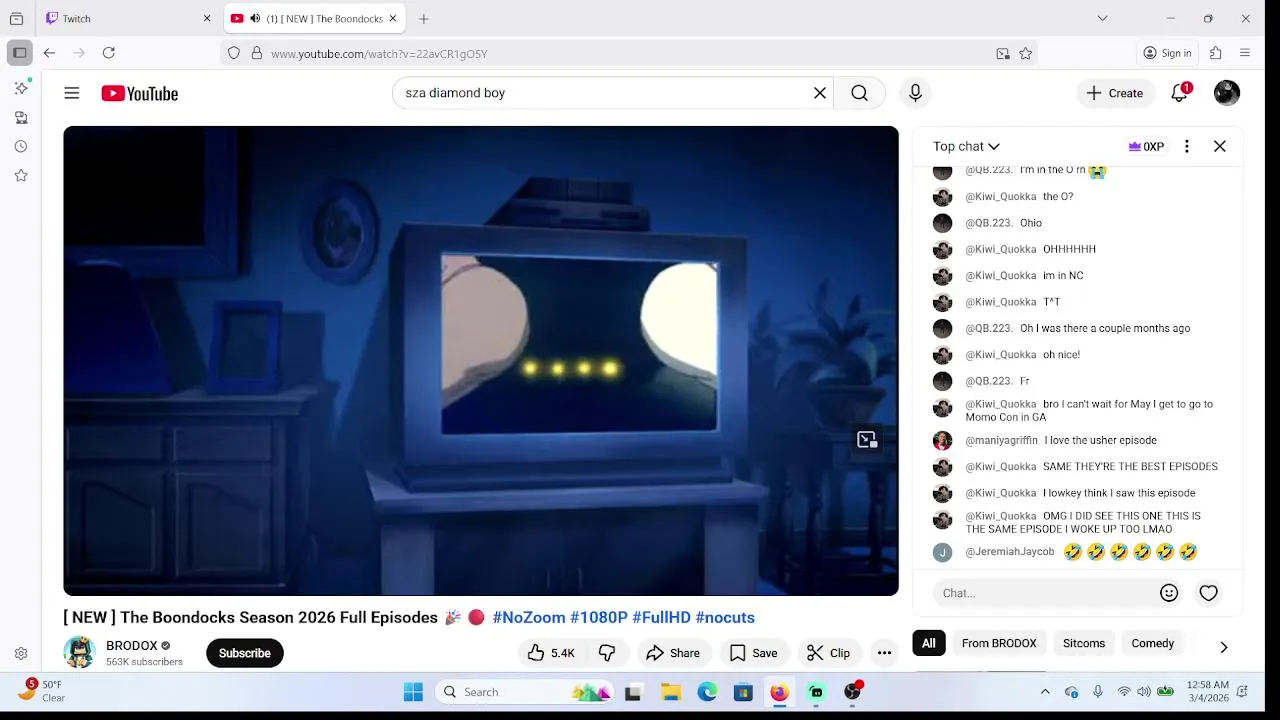Subscribe to BRODOX channel
Screen dimensions: 1280x720
pos(244,653)
